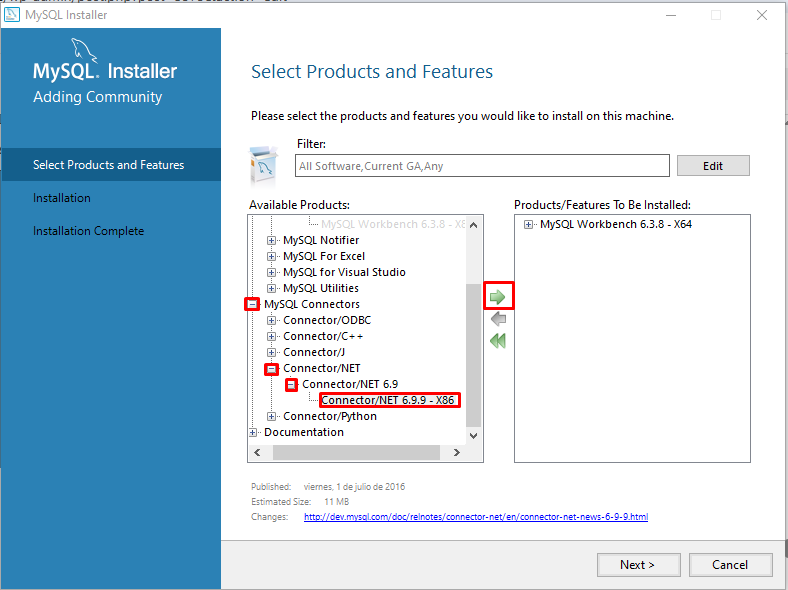Click scroll up arrow of Available Products

473,225
